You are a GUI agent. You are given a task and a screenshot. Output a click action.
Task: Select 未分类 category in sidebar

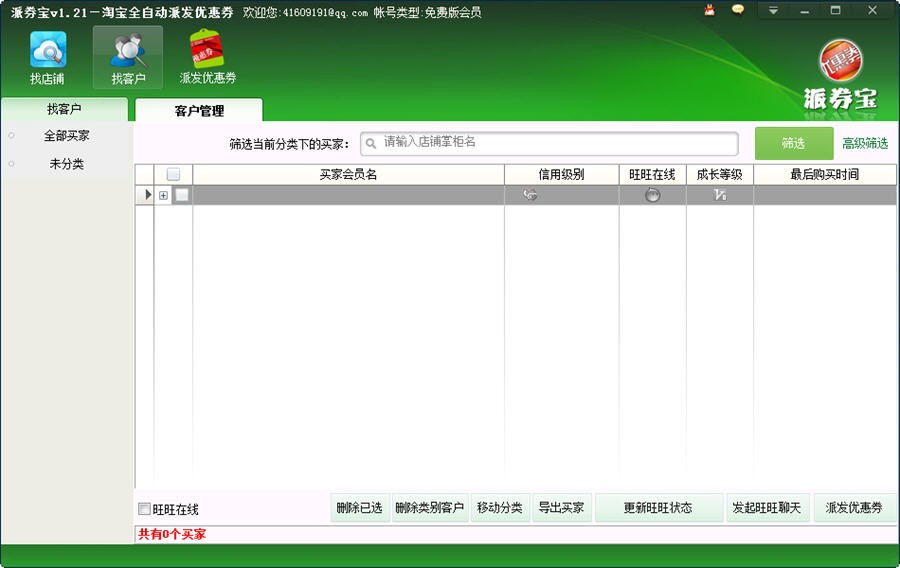click(x=67, y=164)
